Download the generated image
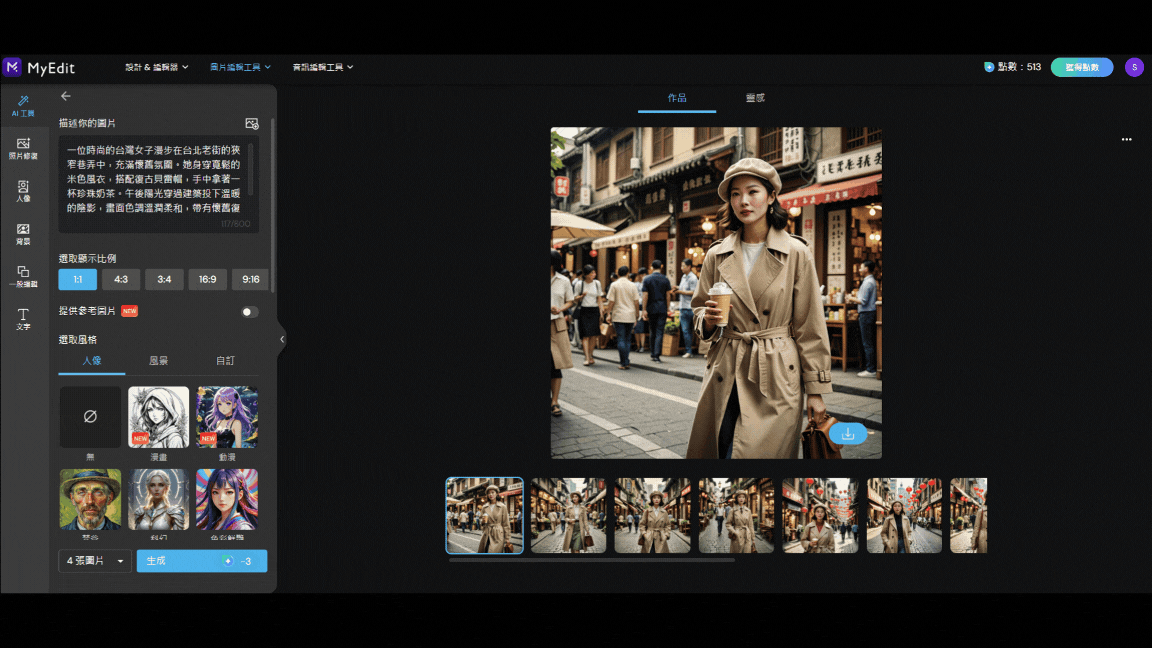 click(848, 434)
